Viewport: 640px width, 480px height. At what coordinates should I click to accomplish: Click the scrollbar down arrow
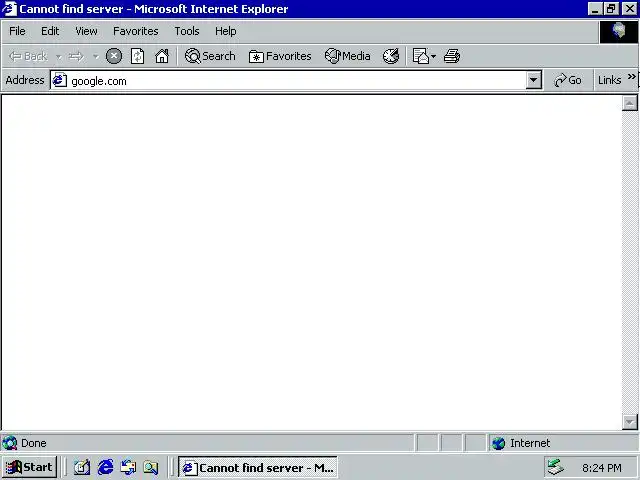(630, 422)
